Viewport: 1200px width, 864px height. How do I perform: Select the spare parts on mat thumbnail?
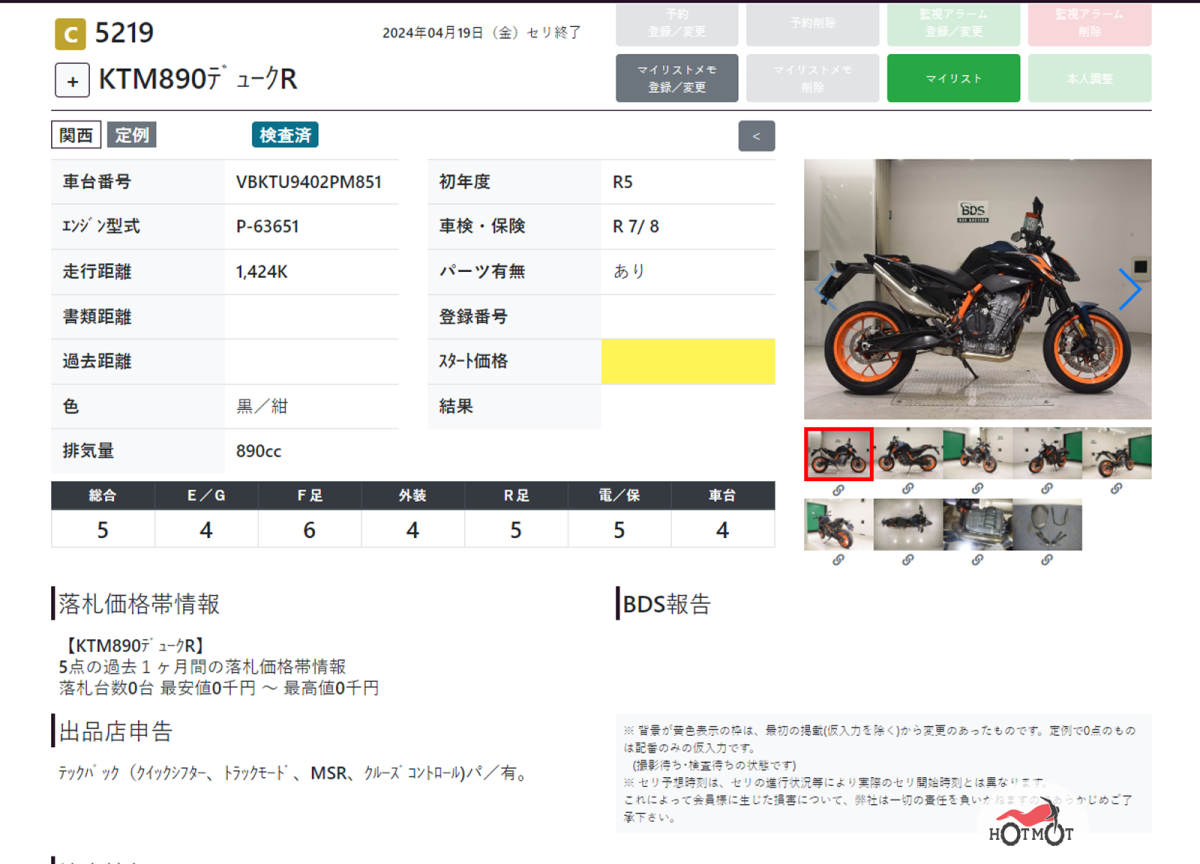pyautogui.click(x=1047, y=524)
